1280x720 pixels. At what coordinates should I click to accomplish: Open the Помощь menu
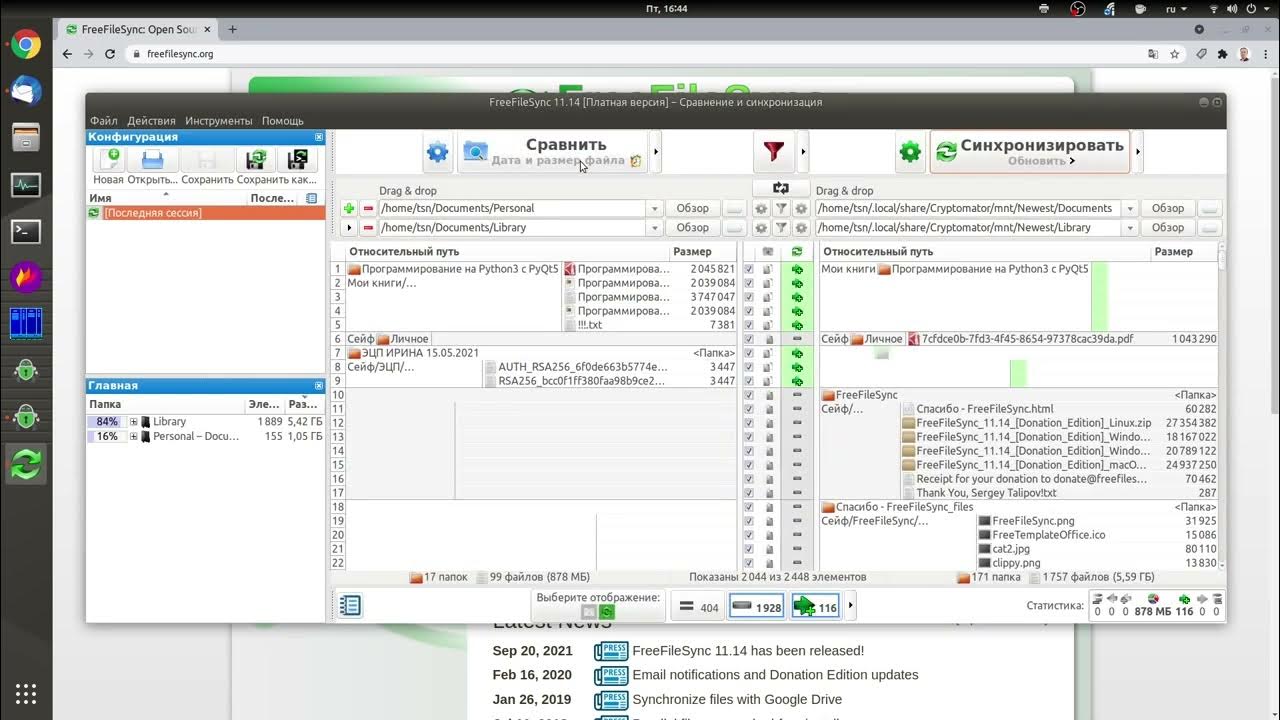point(283,121)
